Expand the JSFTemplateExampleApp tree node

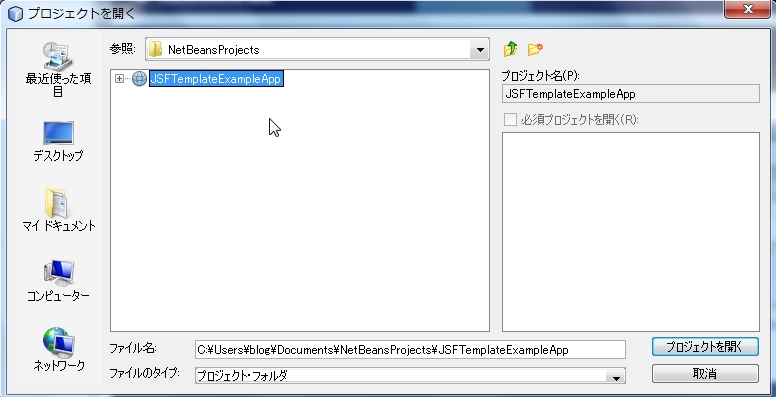click(x=119, y=79)
